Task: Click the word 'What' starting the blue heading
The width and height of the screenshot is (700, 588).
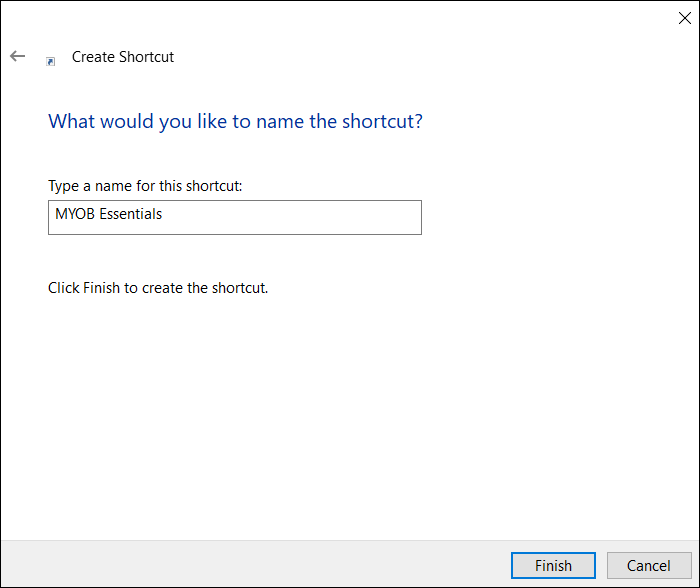Action: [71, 122]
